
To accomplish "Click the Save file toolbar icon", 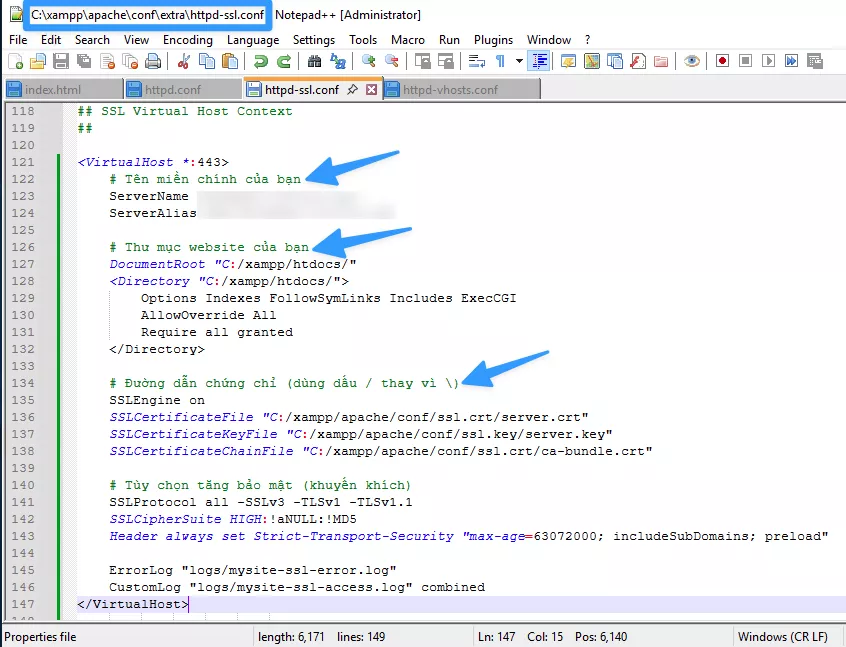I will pyautogui.click(x=61, y=61).
